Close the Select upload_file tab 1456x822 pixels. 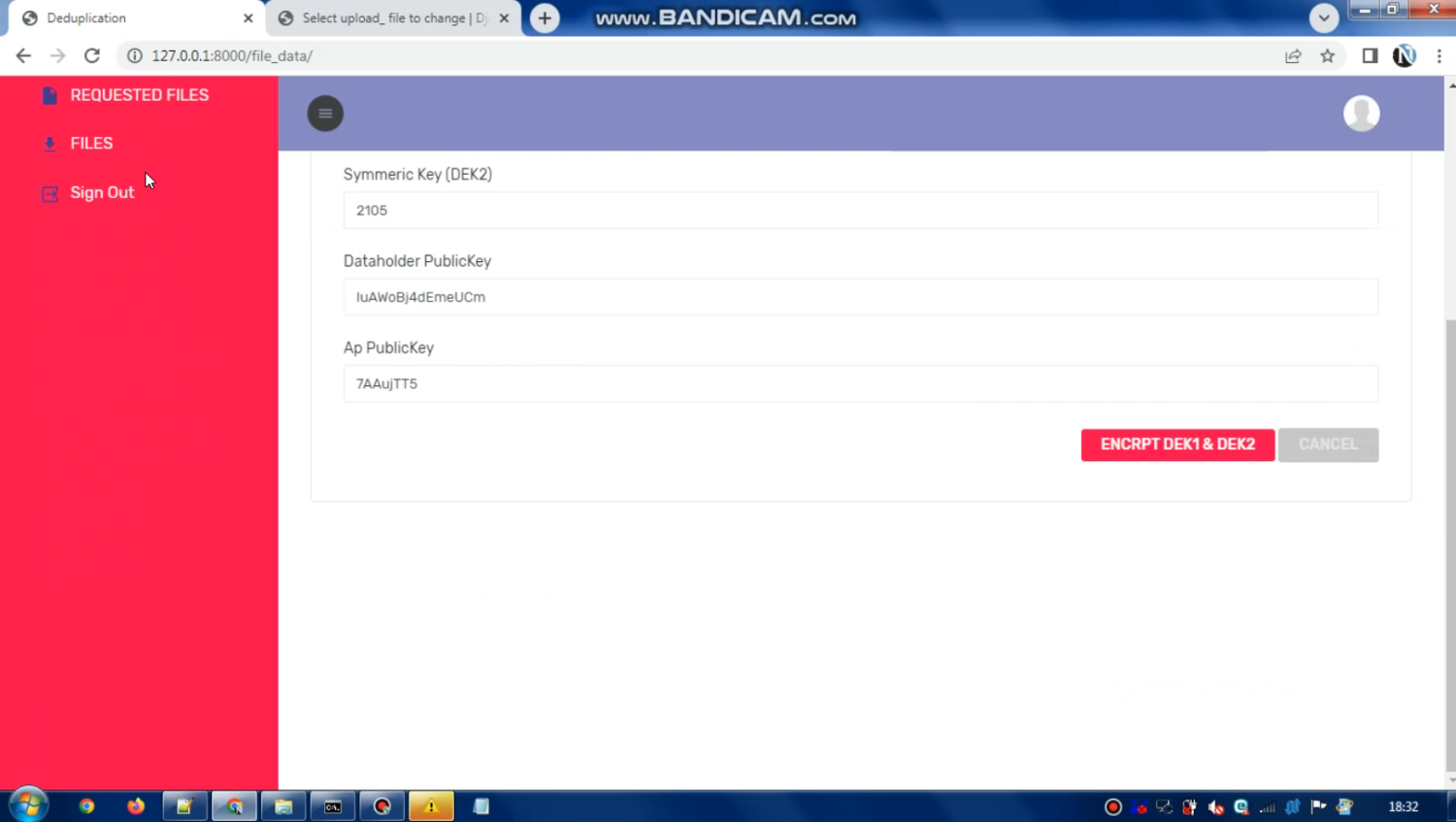(x=504, y=18)
